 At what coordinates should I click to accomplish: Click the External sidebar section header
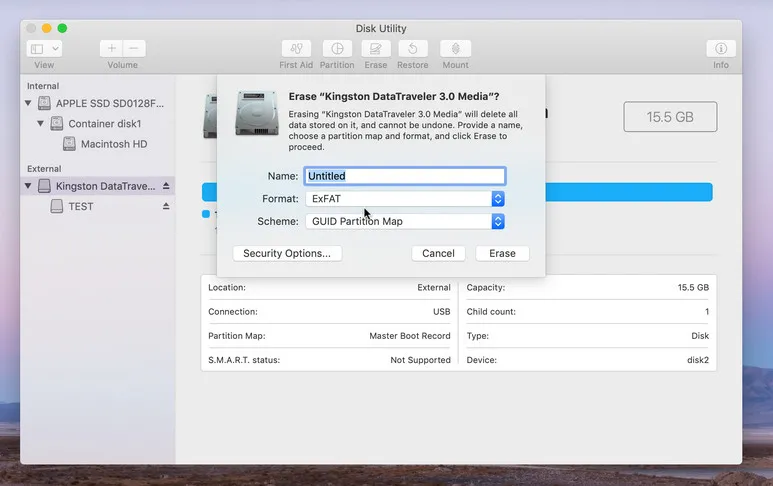pos(44,169)
